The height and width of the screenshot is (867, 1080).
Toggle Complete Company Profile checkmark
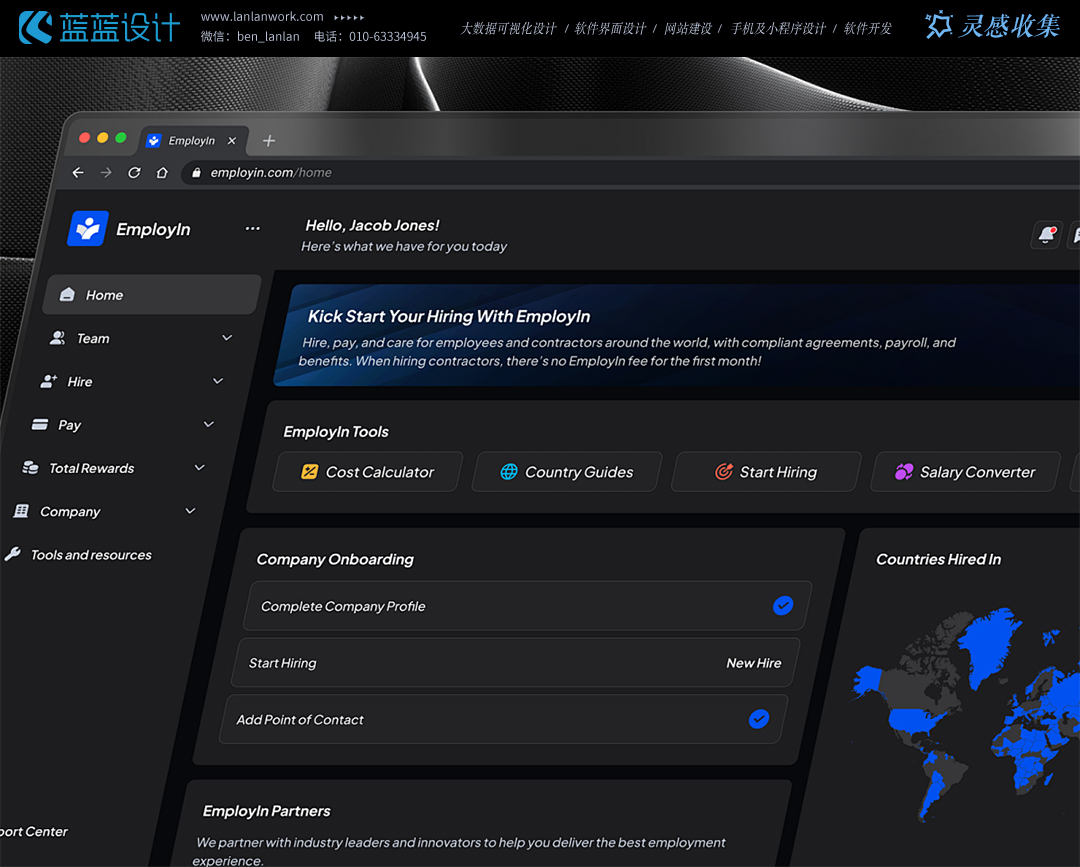(783, 606)
